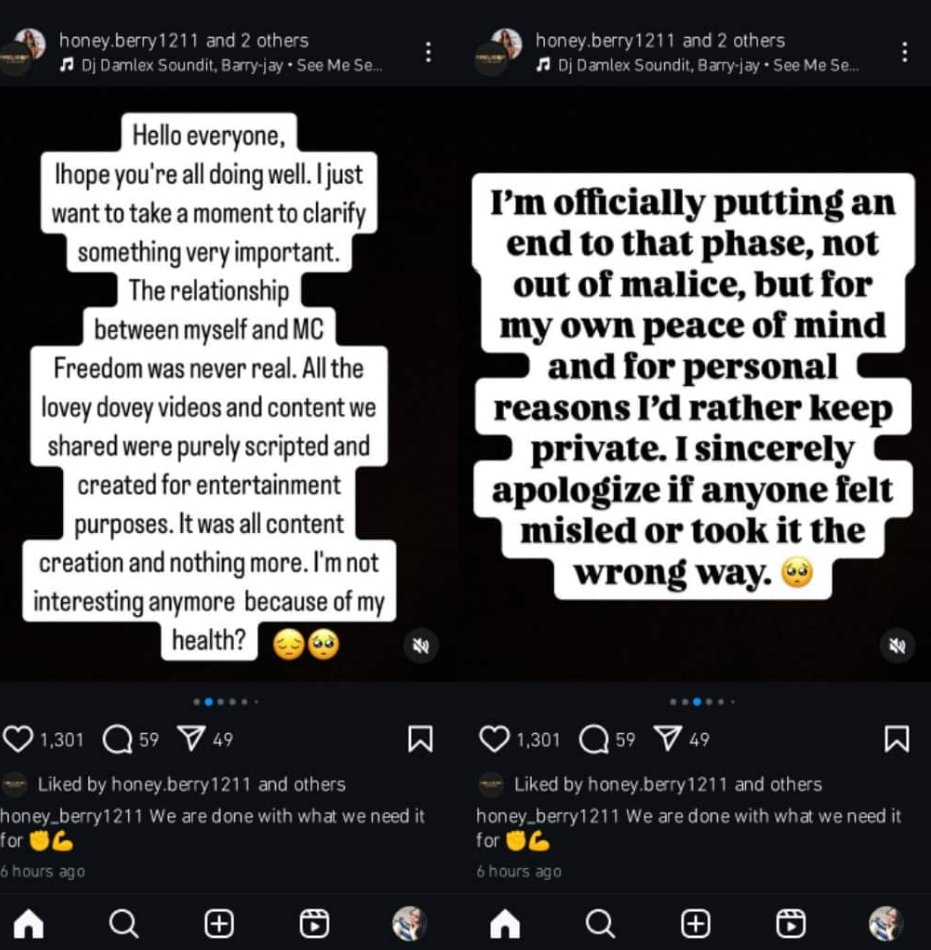The image size is (931, 950).
Task: Share the right post via send icon
Action: click(667, 739)
